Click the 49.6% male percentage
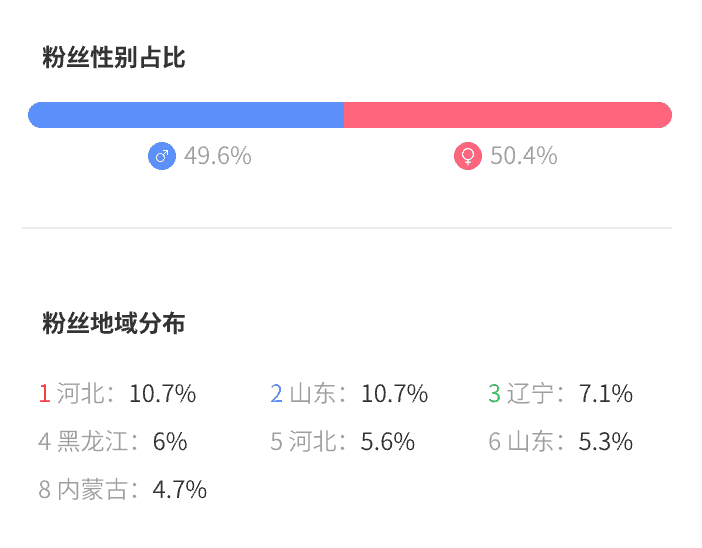Screen dimensions: 702x548 [218, 157]
